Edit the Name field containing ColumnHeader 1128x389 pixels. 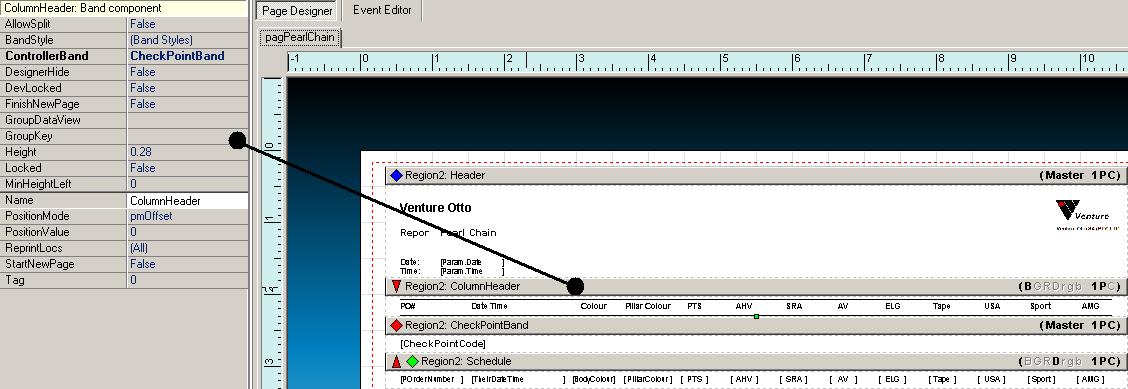pyautogui.click(x=188, y=201)
